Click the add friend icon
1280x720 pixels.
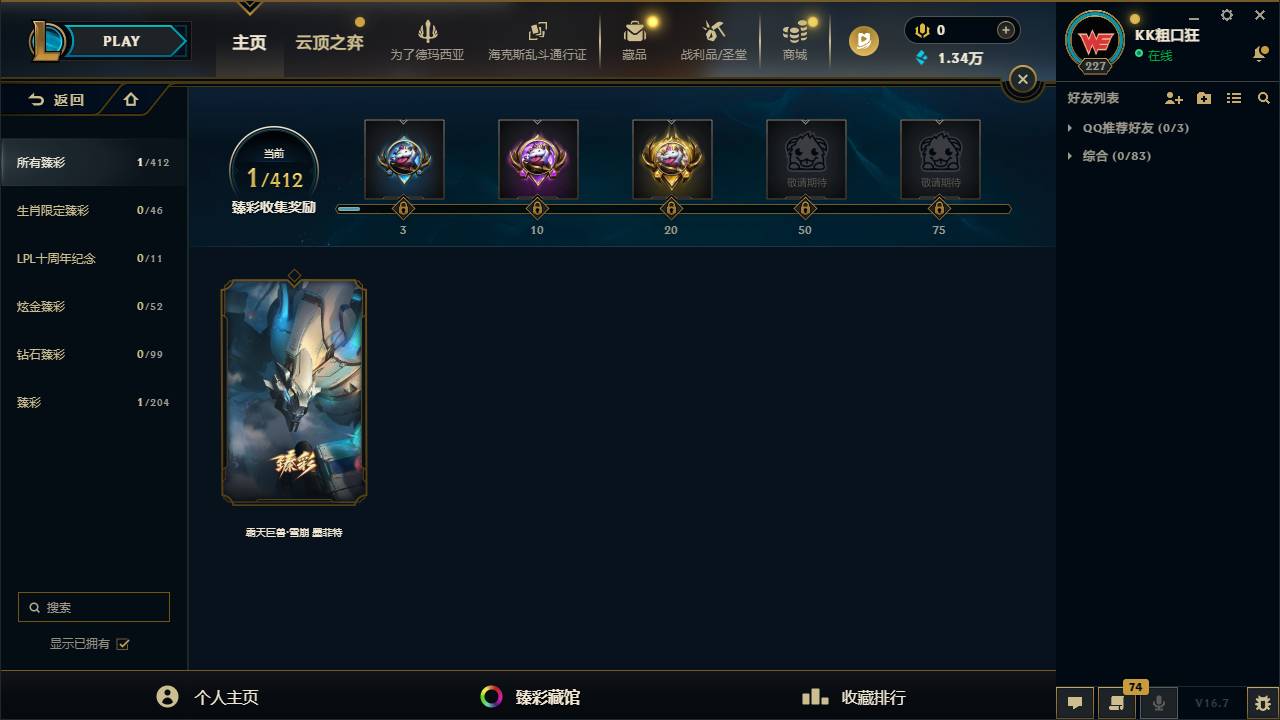pos(1174,98)
